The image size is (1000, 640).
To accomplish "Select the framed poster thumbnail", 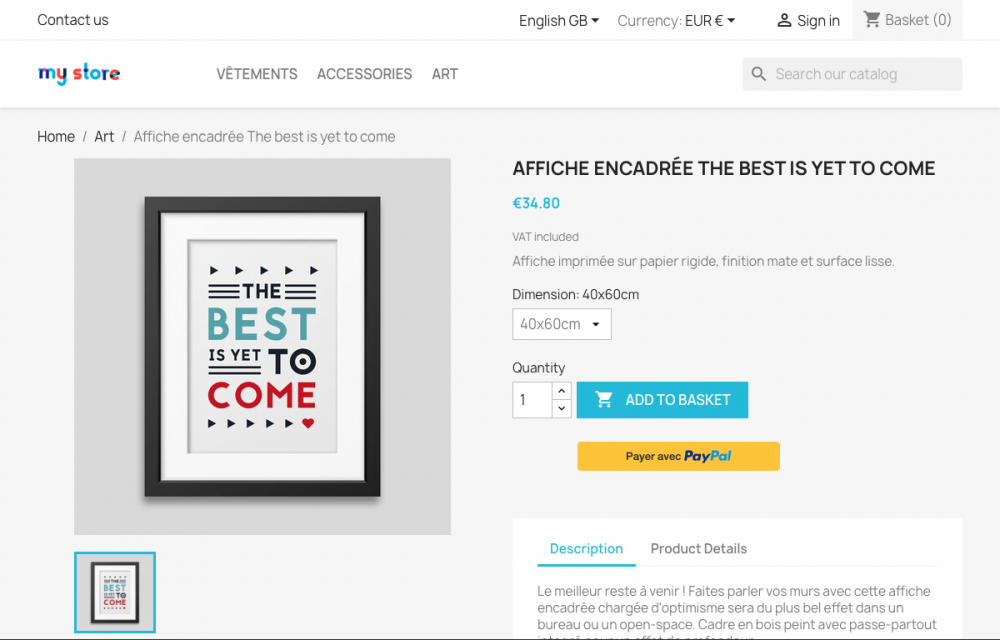I will point(115,592).
